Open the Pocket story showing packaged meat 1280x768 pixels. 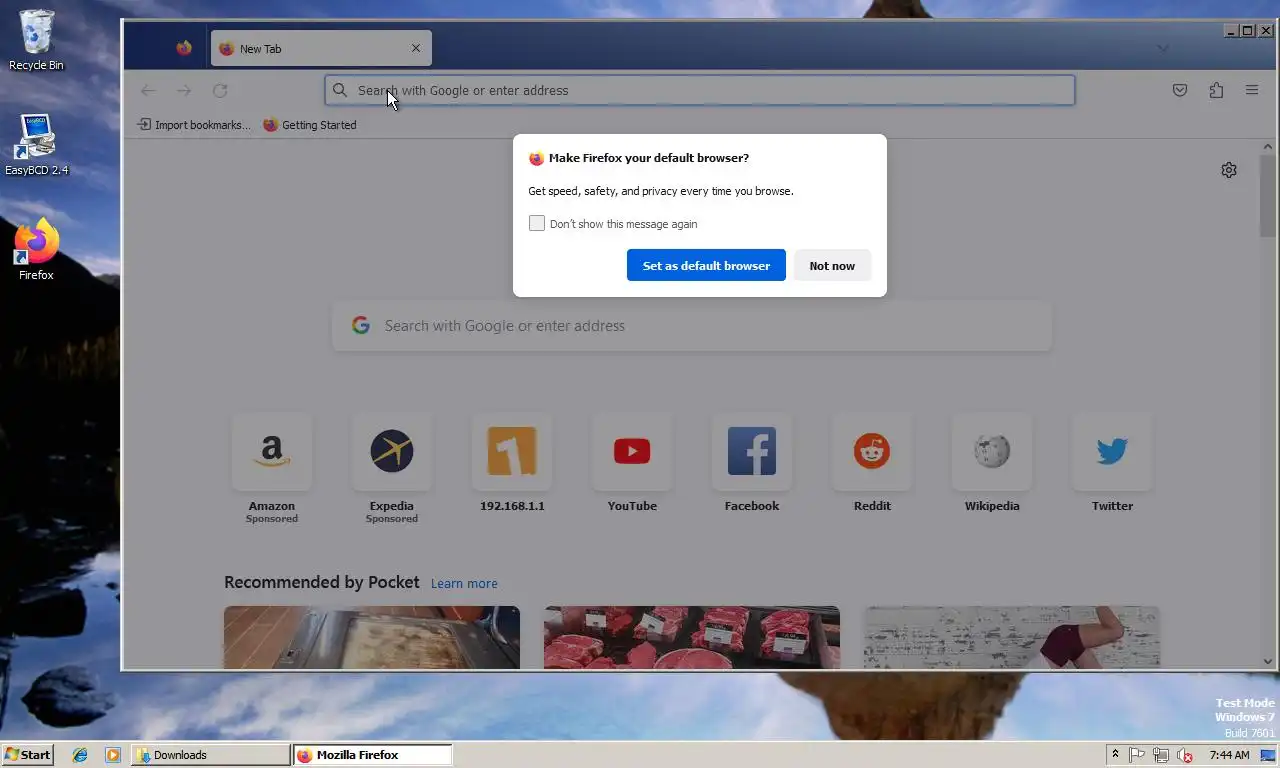tap(692, 637)
